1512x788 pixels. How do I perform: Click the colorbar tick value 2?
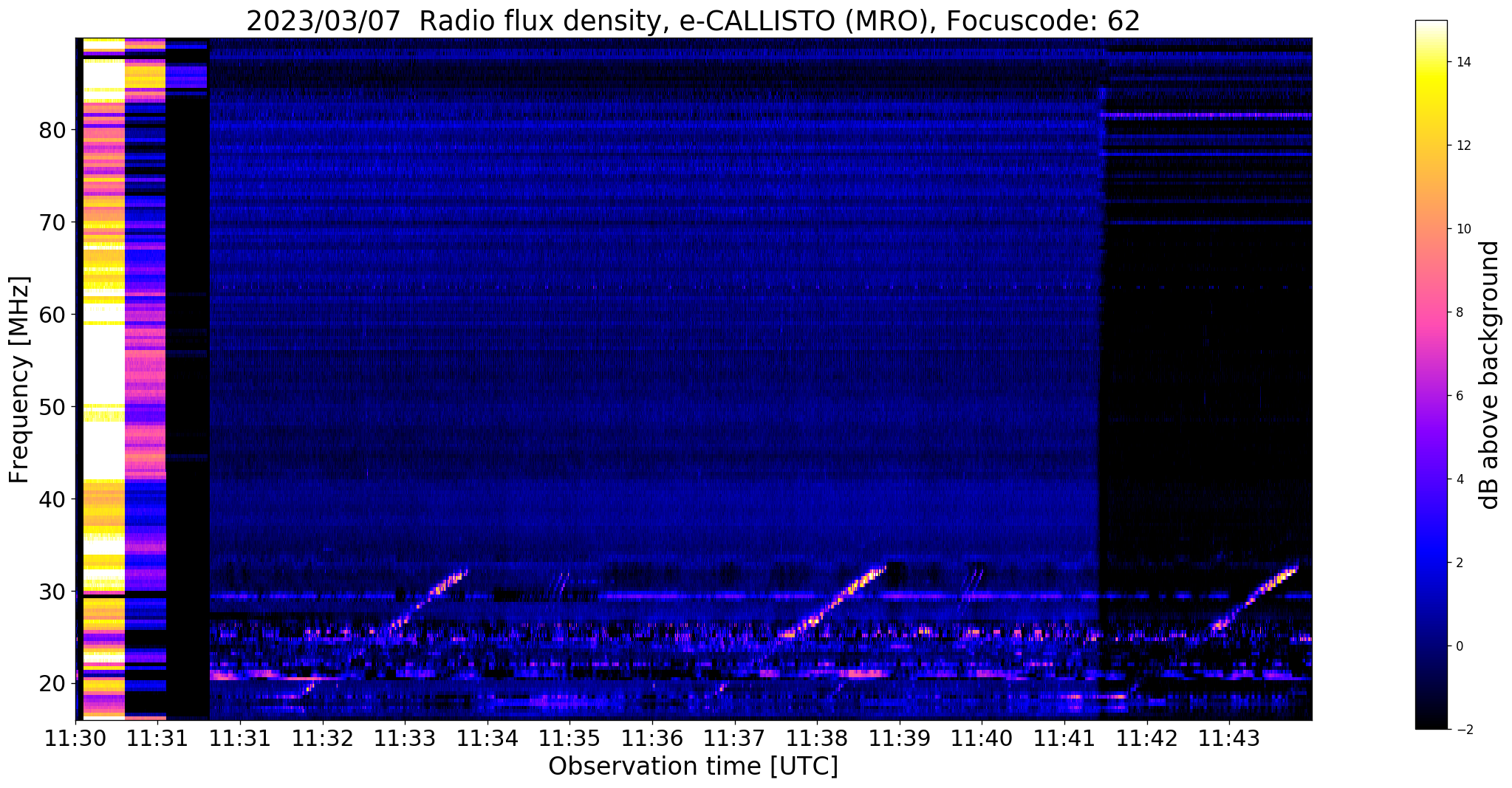click(x=1459, y=563)
